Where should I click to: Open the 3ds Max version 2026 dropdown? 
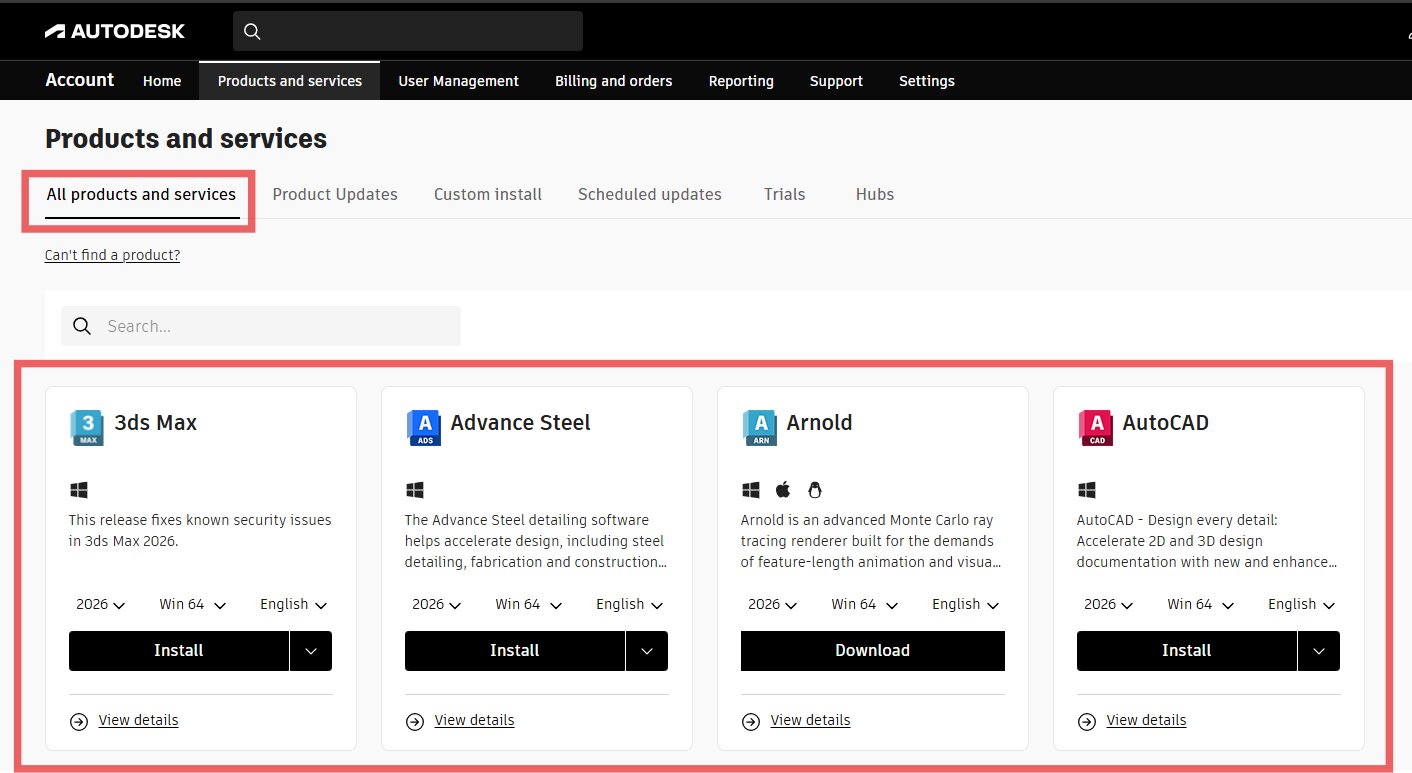100,604
